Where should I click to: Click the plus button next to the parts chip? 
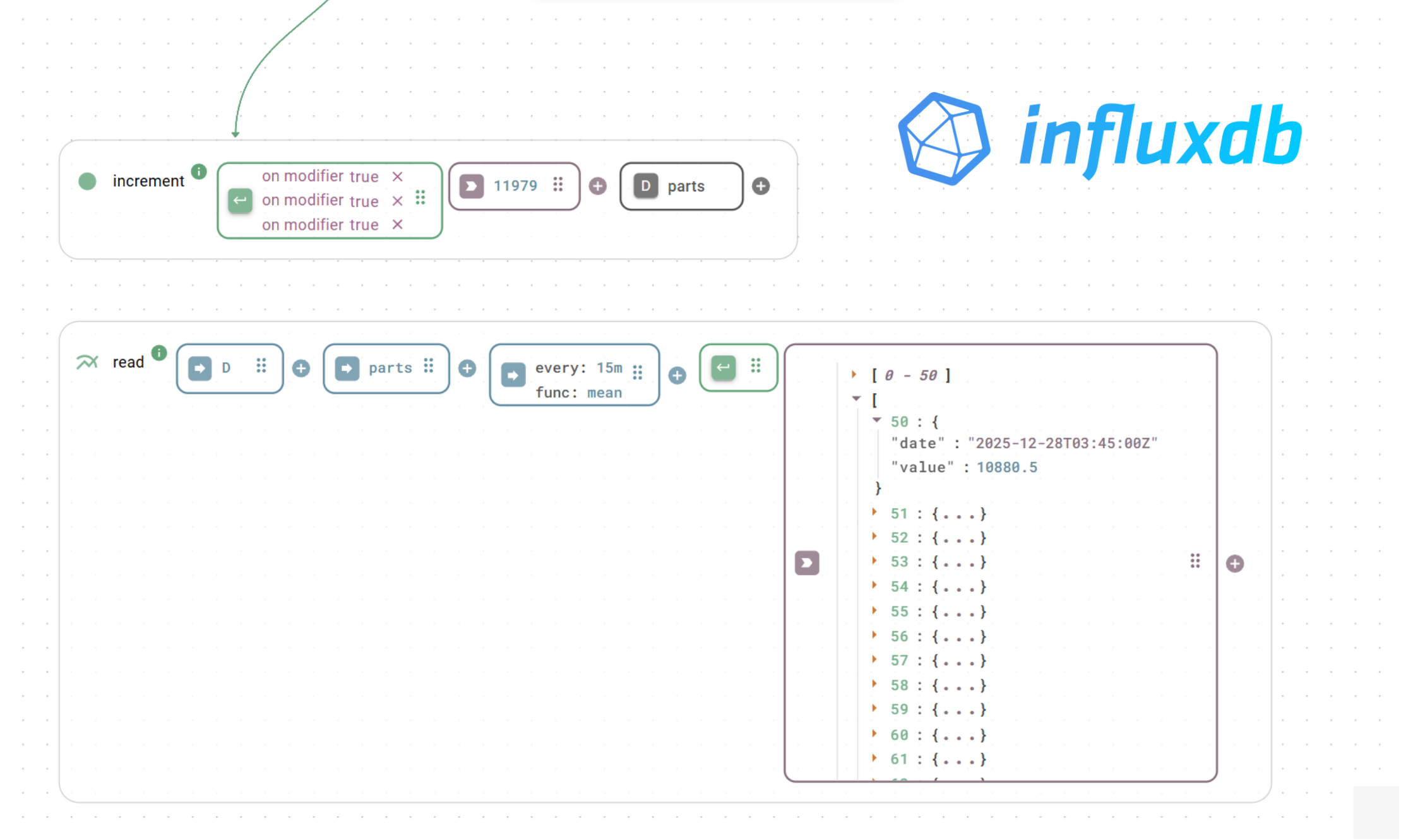pyautogui.click(x=467, y=368)
